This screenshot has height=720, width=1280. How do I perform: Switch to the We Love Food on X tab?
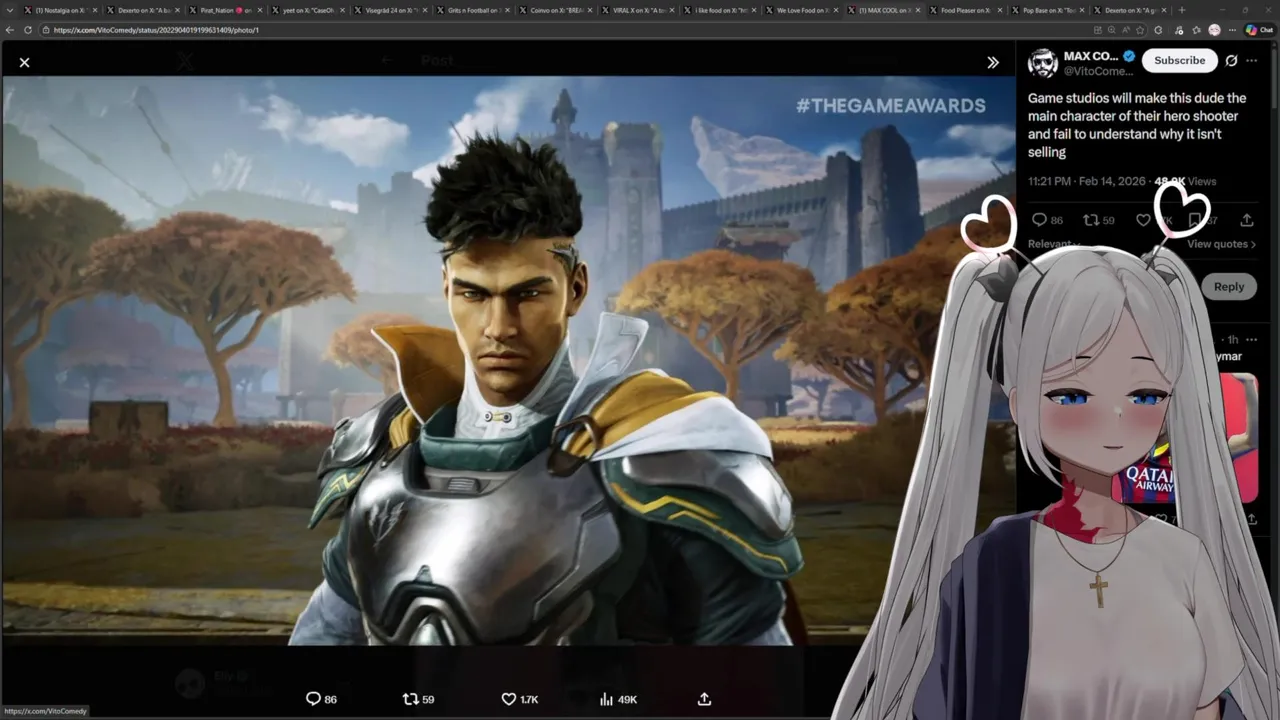pos(801,10)
